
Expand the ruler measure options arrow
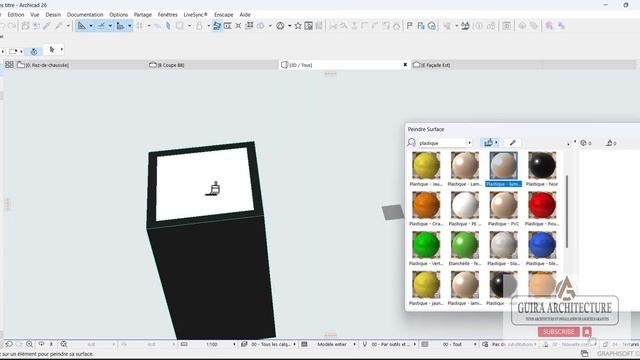pyautogui.click(x=130, y=26)
